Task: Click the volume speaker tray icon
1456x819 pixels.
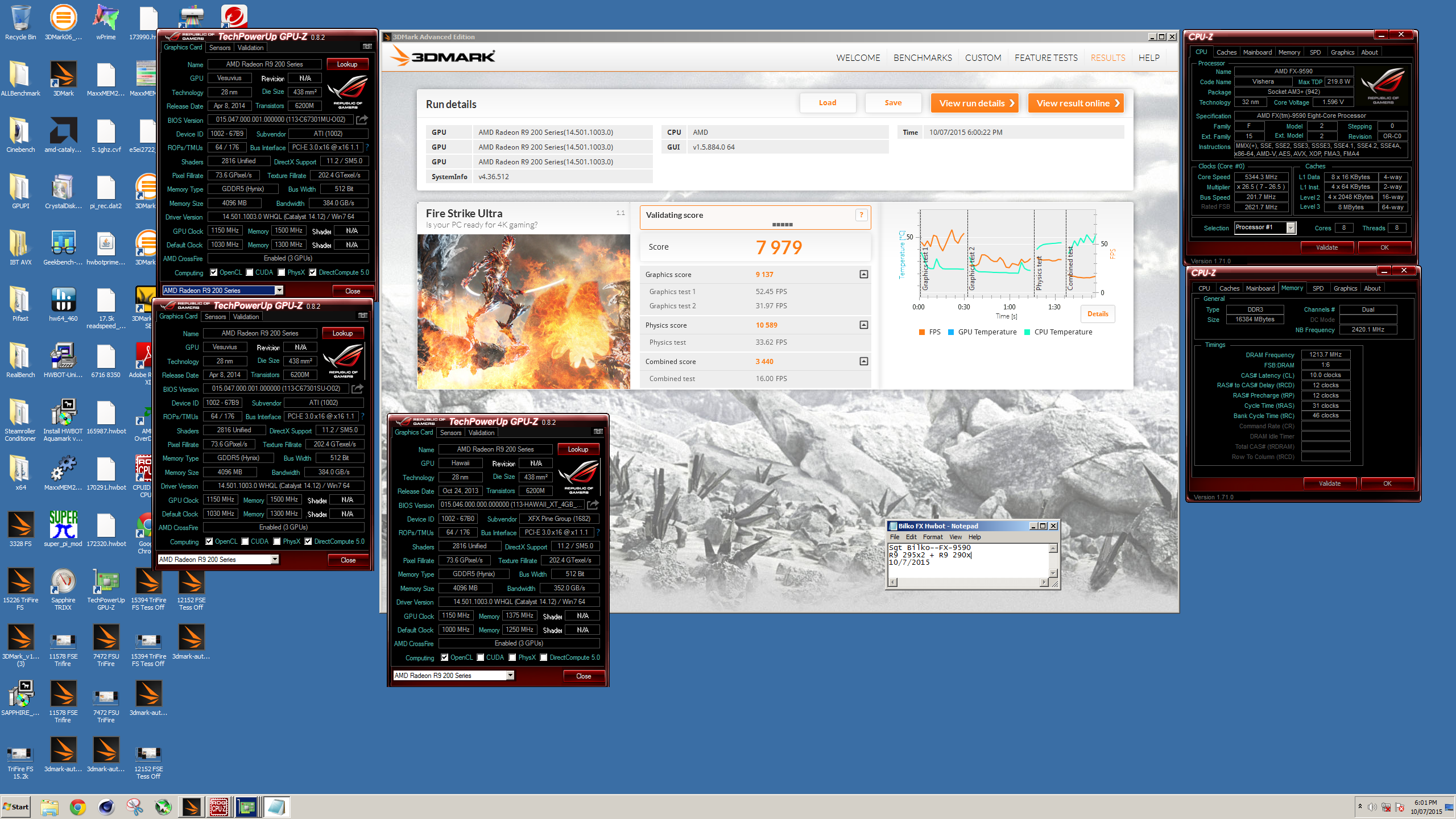Action: (x=1372, y=807)
